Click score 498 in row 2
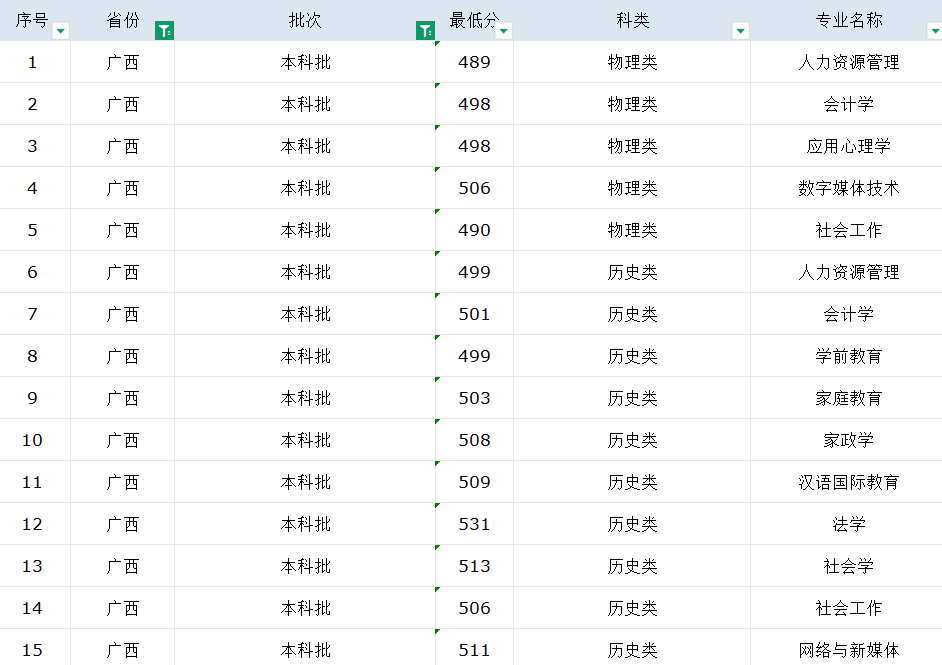 tap(474, 104)
